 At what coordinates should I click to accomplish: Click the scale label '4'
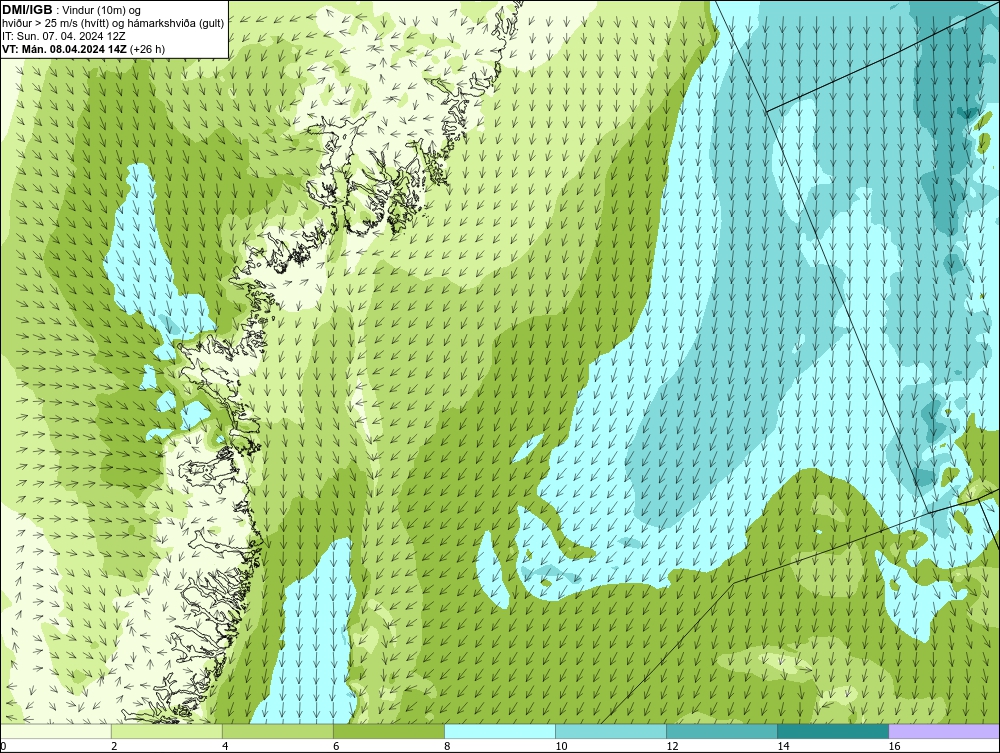pos(225,746)
